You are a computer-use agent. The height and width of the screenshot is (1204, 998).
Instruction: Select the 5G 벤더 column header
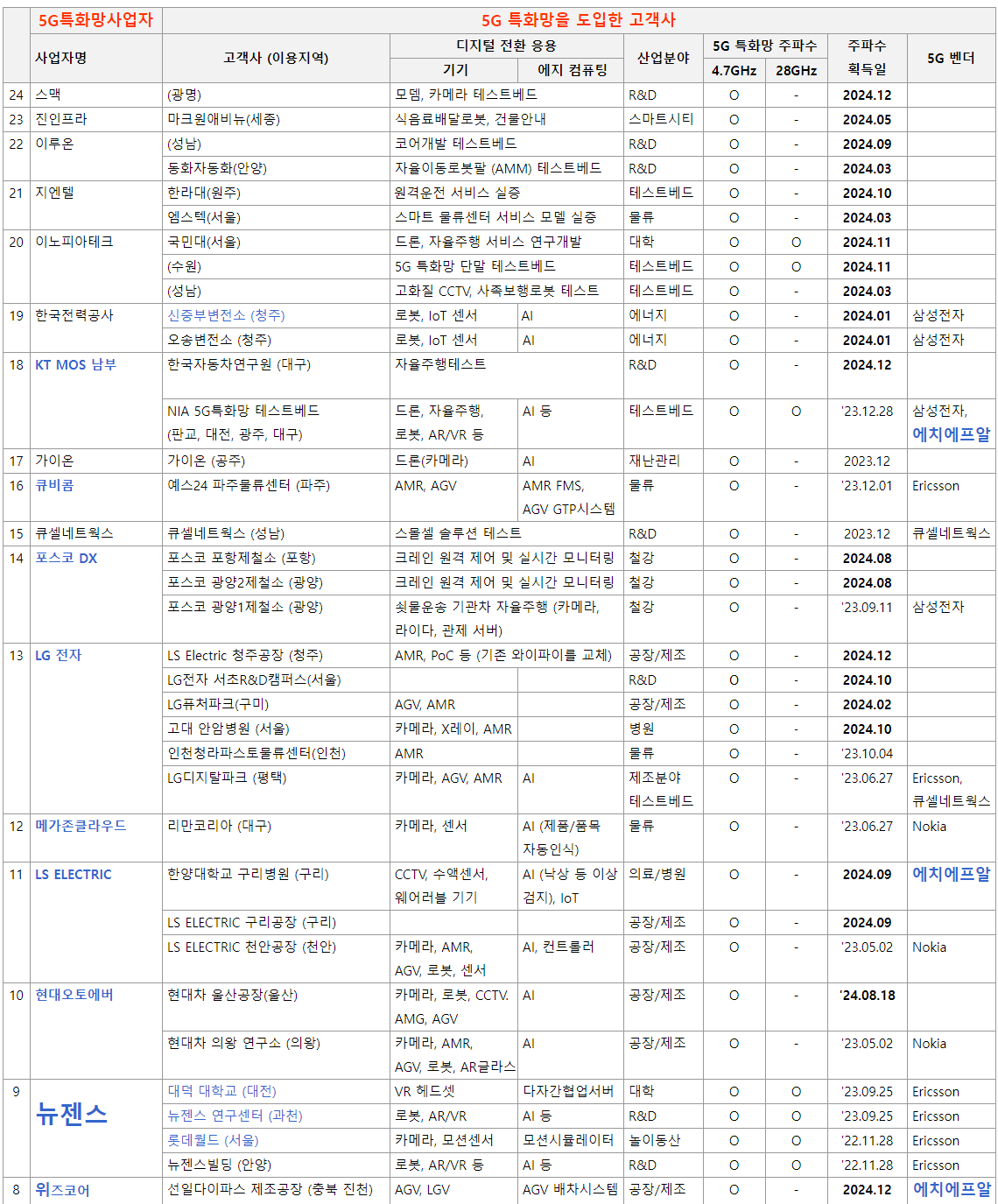[951, 58]
